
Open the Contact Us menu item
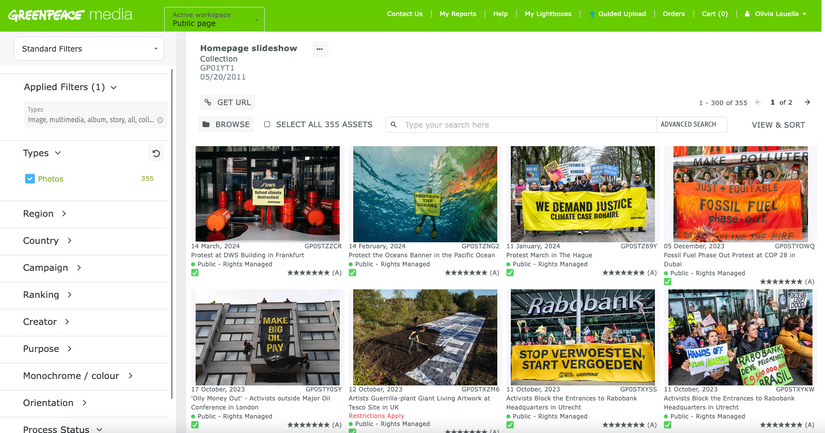pyautogui.click(x=404, y=15)
